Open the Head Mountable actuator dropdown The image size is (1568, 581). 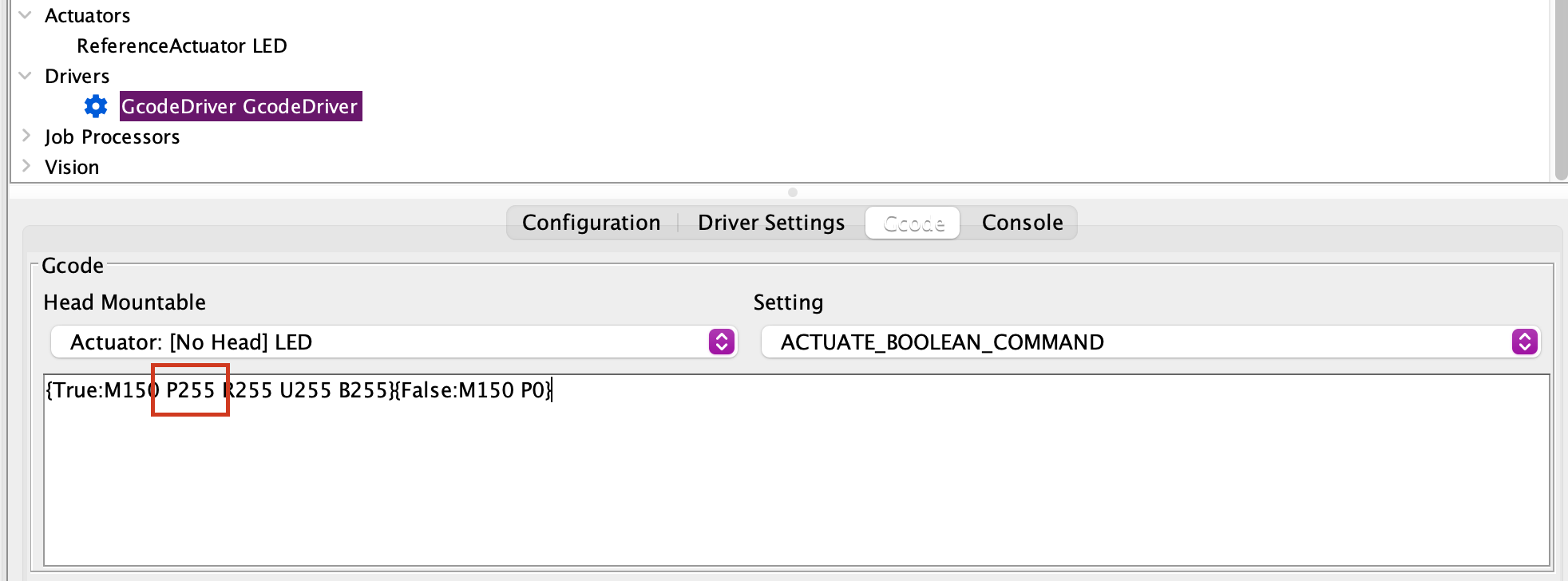[393, 342]
